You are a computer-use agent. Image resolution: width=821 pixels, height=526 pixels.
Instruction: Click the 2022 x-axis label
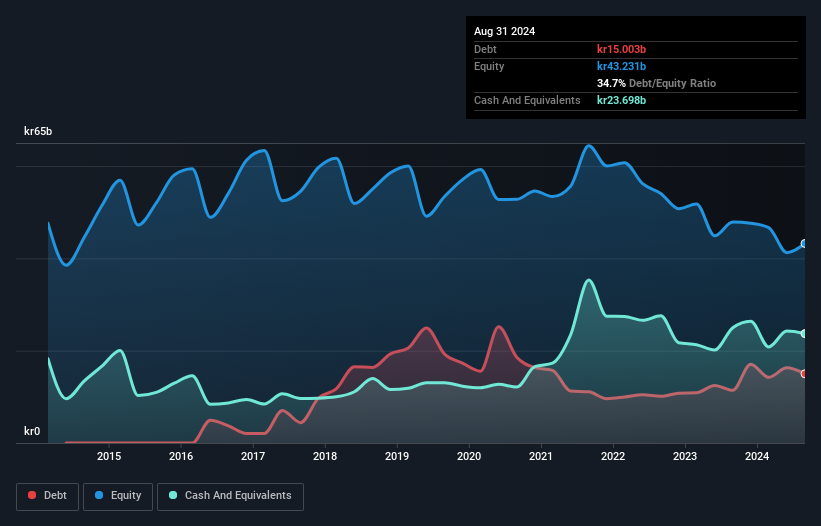coord(613,456)
